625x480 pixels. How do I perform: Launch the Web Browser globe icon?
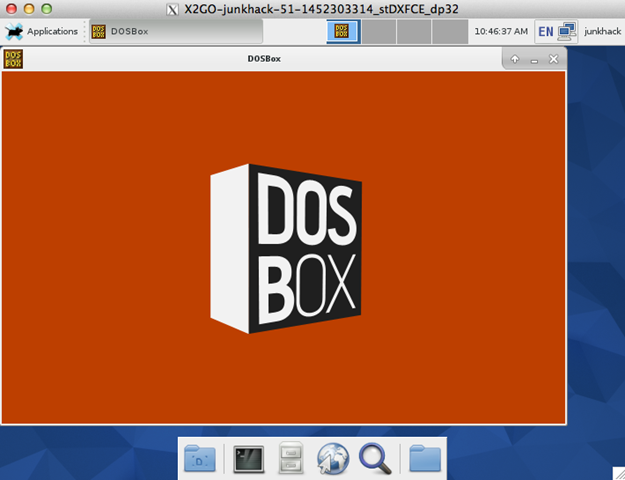tap(332, 458)
